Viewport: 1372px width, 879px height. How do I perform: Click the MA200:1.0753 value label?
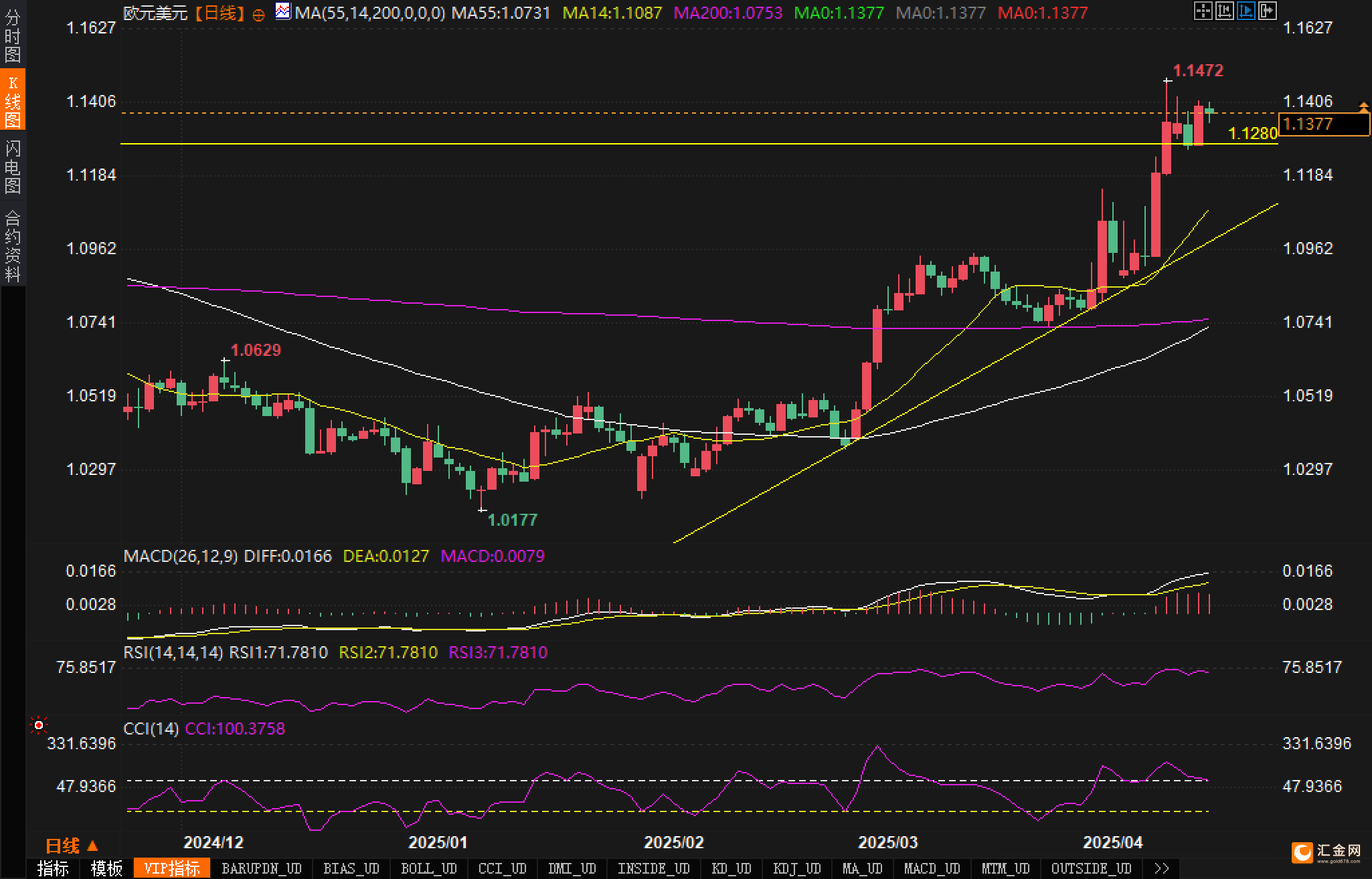pyautogui.click(x=728, y=13)
